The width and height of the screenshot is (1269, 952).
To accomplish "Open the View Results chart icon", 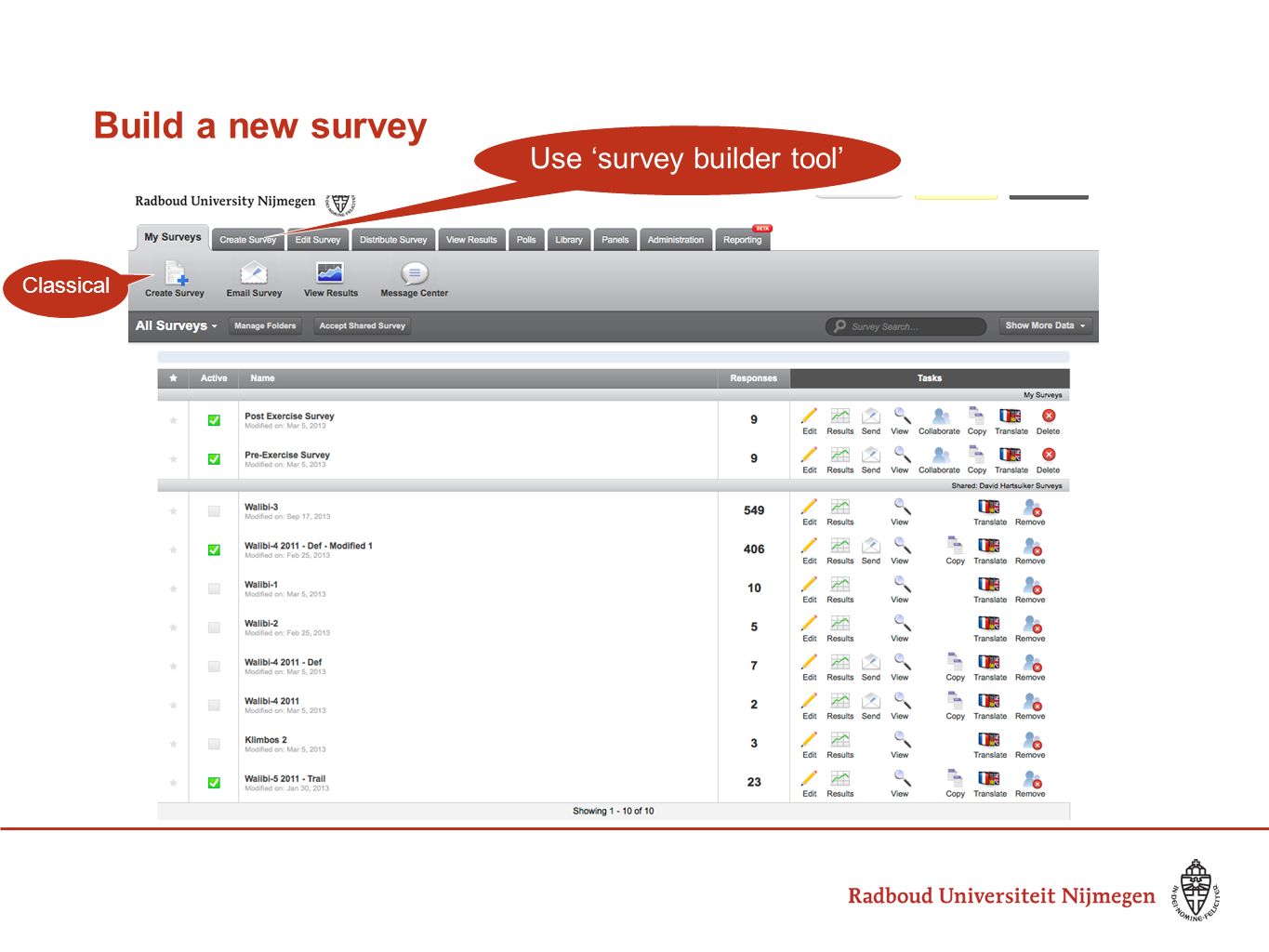I will 330,272.
